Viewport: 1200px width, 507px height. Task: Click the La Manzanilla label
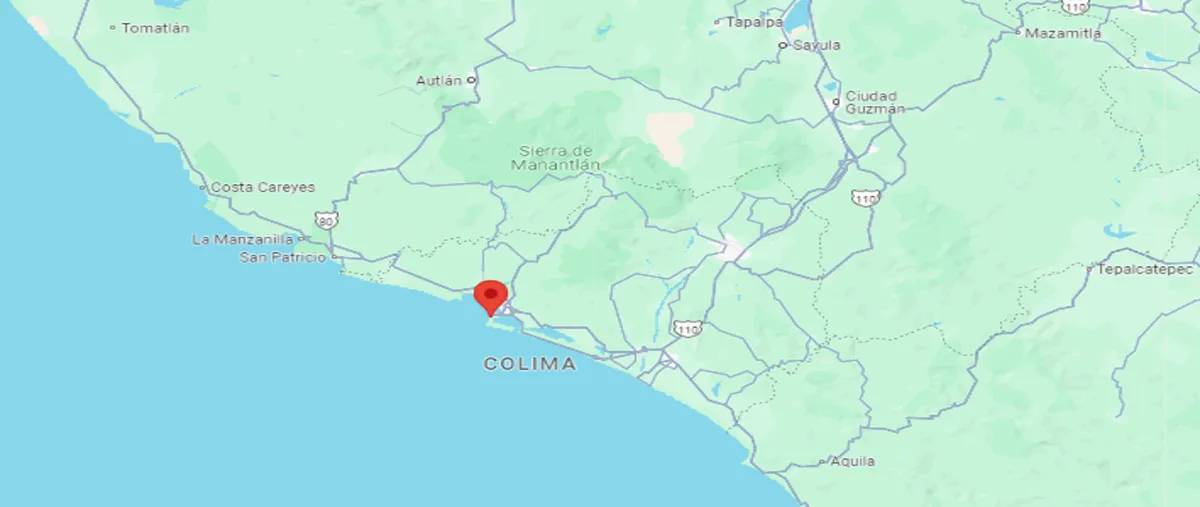click(242, 240)
